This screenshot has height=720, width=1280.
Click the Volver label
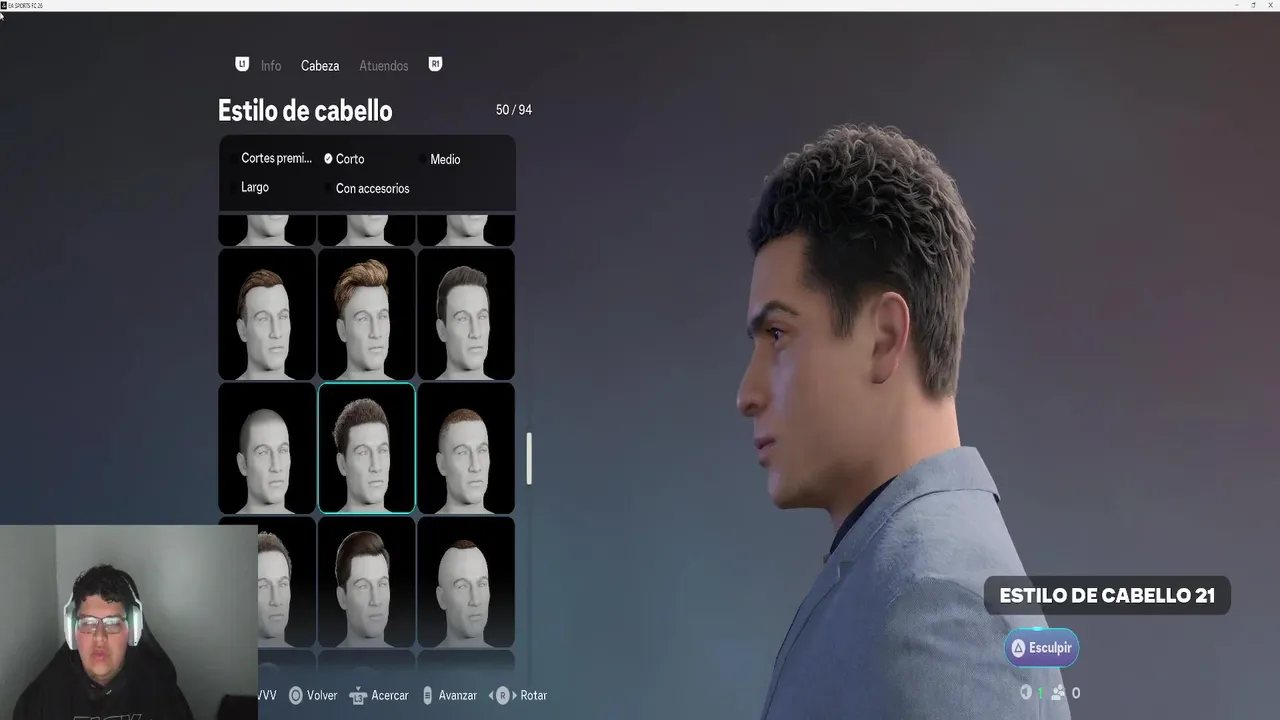(x=322, y=695)
